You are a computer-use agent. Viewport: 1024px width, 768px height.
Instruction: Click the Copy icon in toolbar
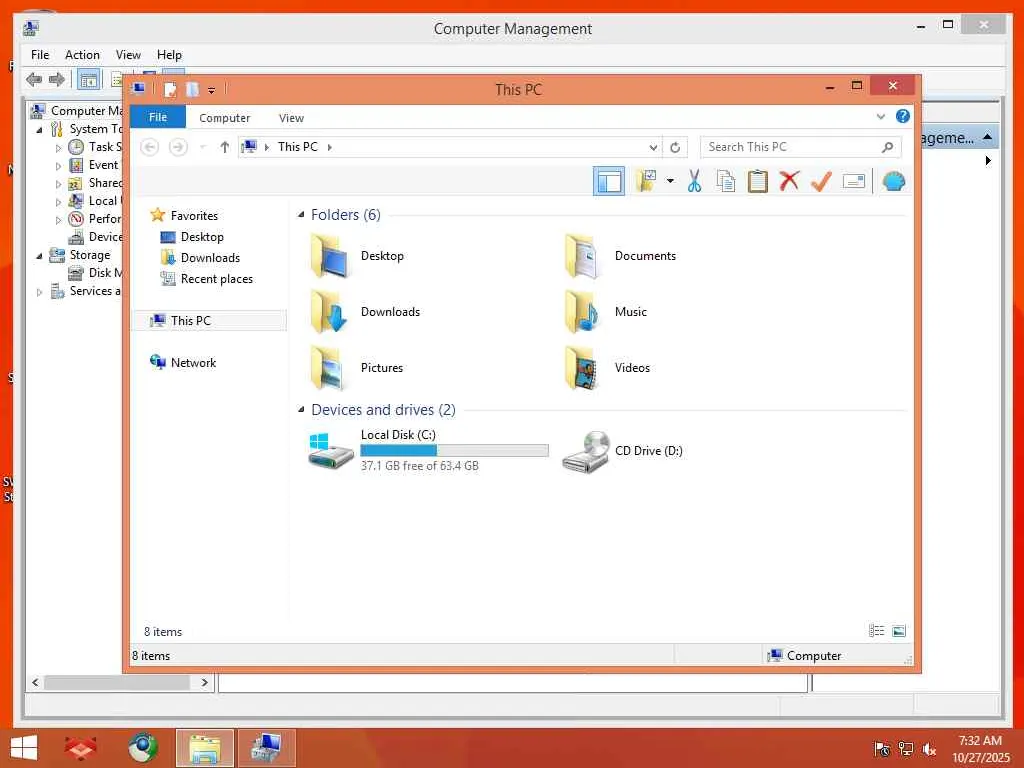tap(726, 181)
